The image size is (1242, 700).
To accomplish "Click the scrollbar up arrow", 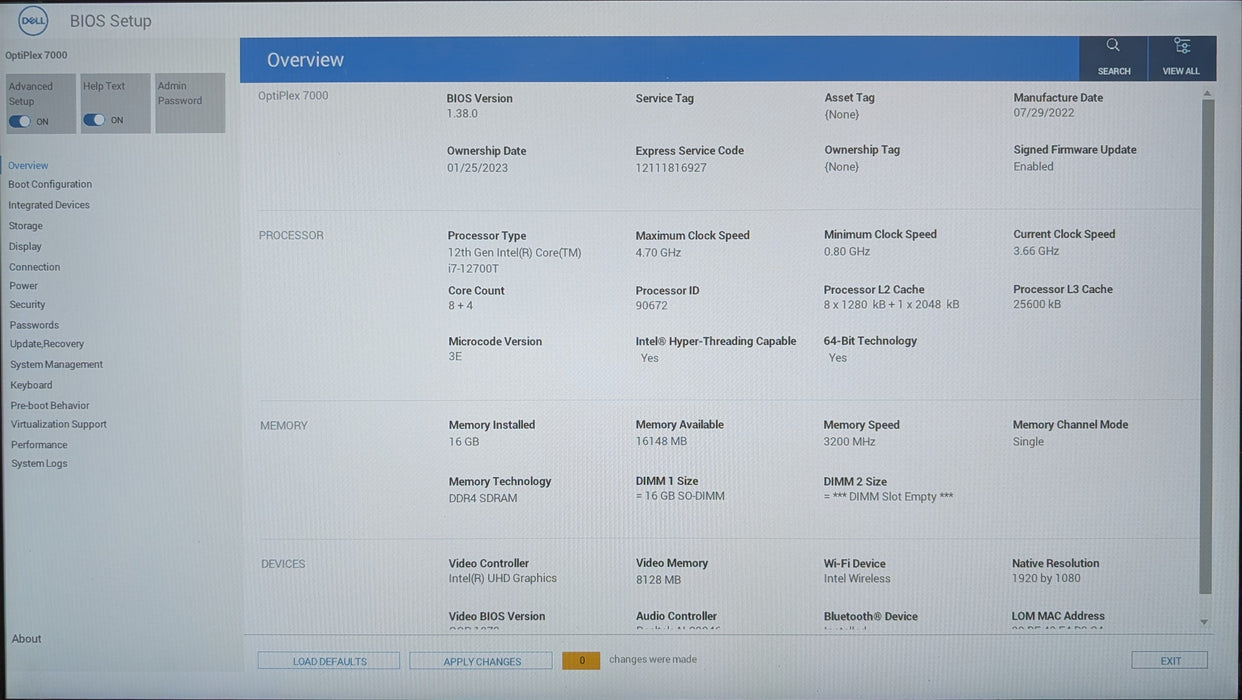I will [x=1207, y=93].
